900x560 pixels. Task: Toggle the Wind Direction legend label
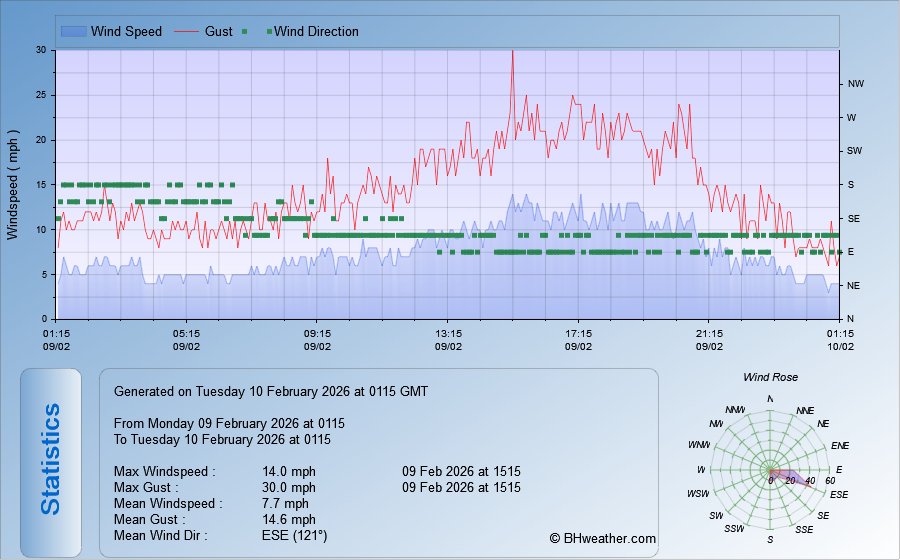pos(316,31)
